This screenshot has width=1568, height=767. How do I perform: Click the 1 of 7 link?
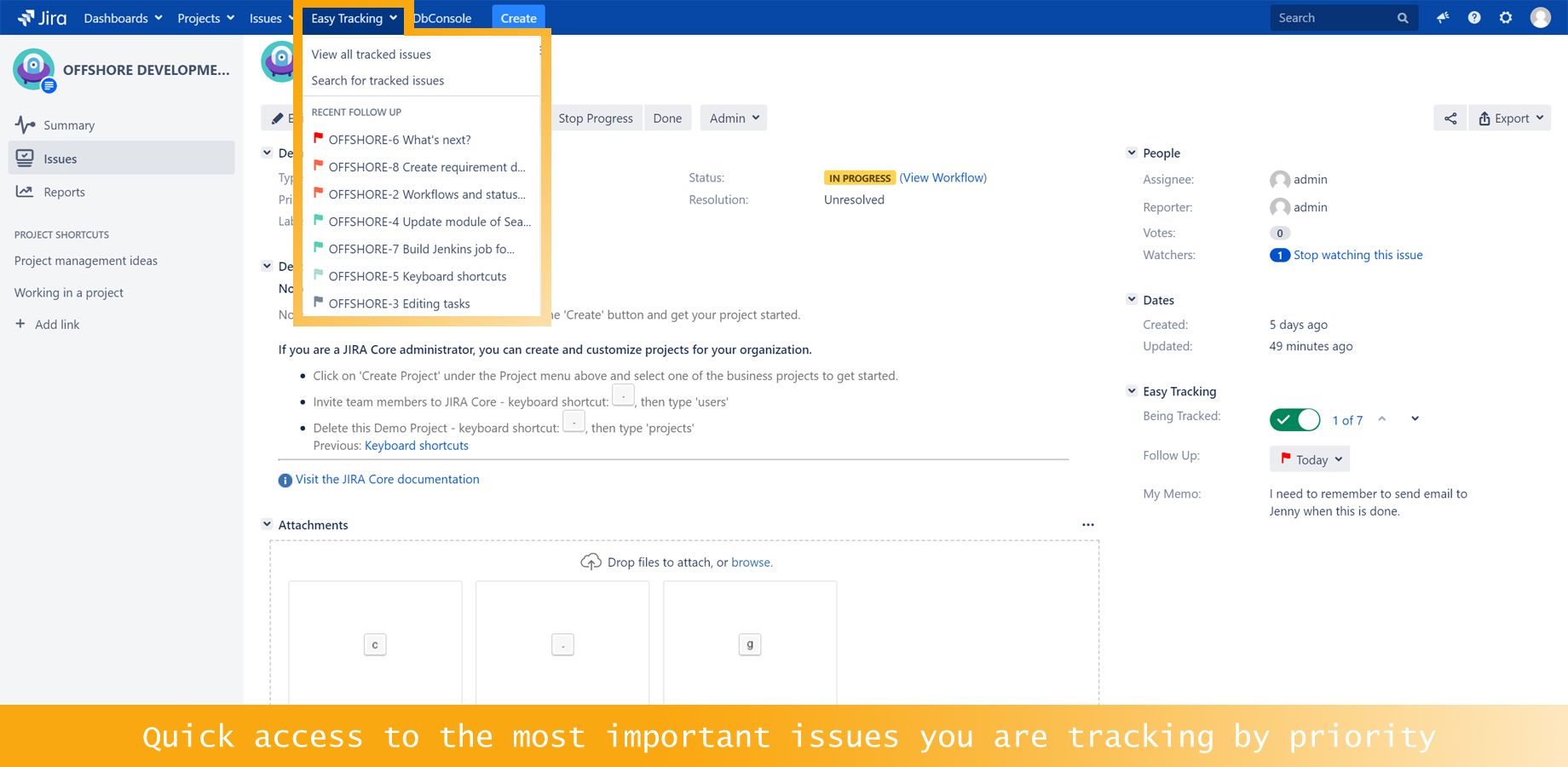[1347, 420]
